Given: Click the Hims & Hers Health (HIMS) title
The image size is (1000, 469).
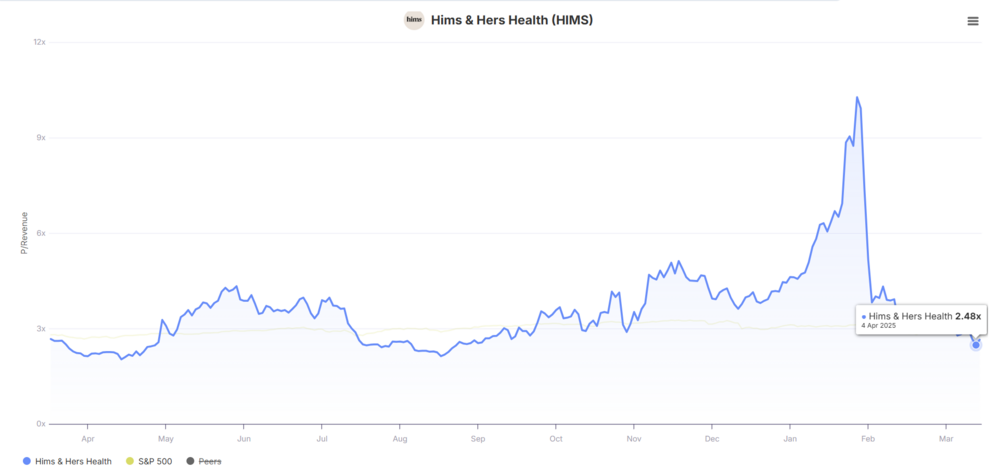Looking at the screenshot, I should [x=512, y=20].
